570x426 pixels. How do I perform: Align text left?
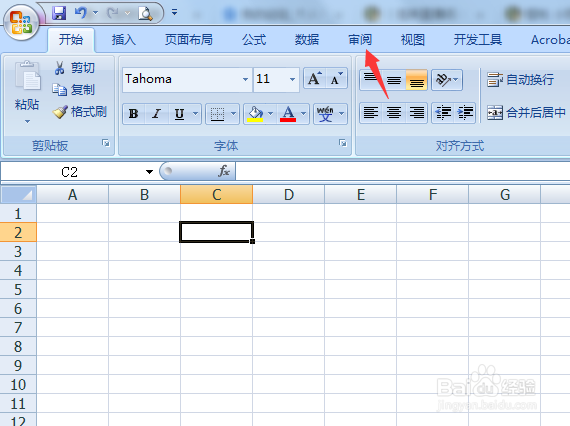(x=371, y=113)
